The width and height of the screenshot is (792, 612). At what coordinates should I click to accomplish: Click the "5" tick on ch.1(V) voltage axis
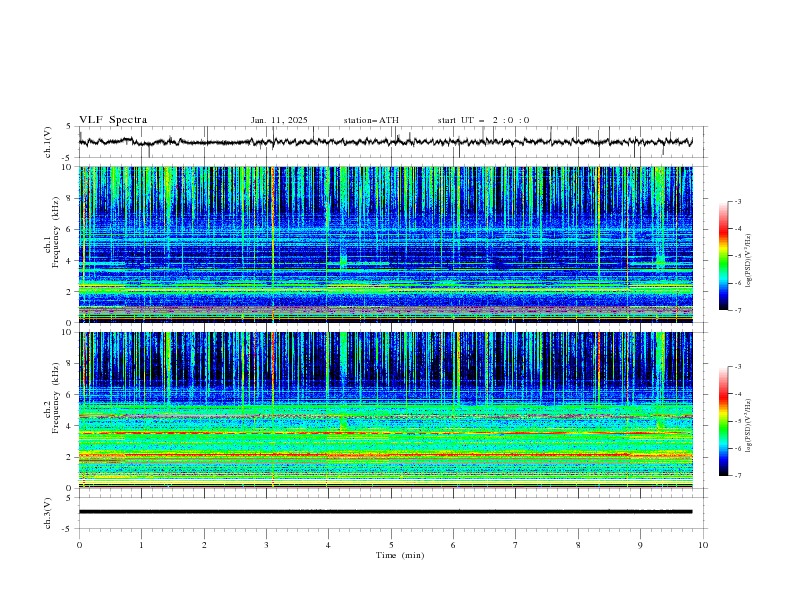(x=69, y=126)
